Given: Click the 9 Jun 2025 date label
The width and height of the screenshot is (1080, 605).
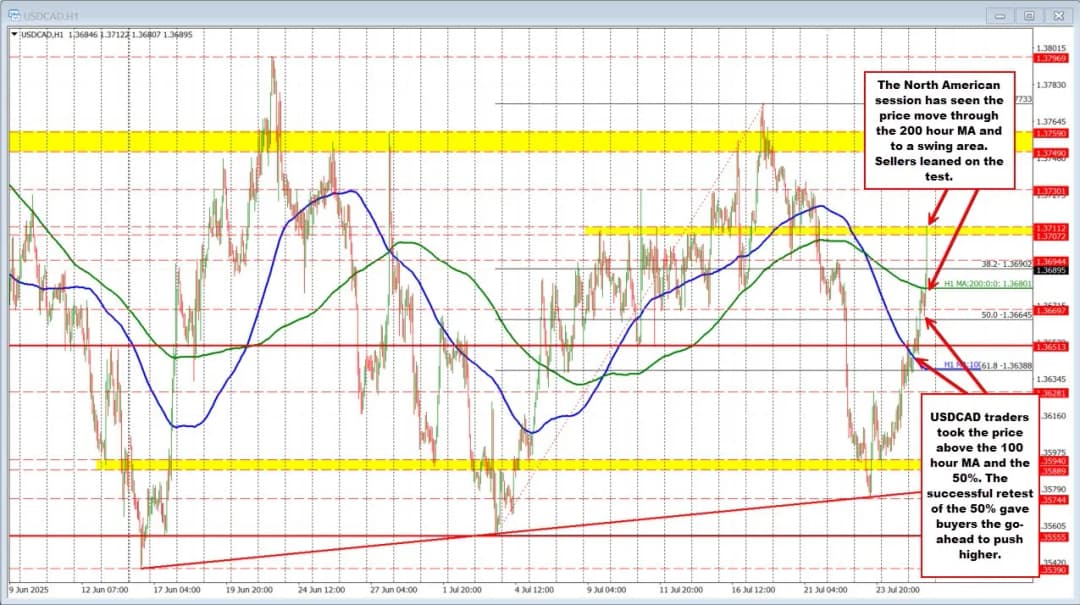Looking at the screenshot, I should (31, 589).
